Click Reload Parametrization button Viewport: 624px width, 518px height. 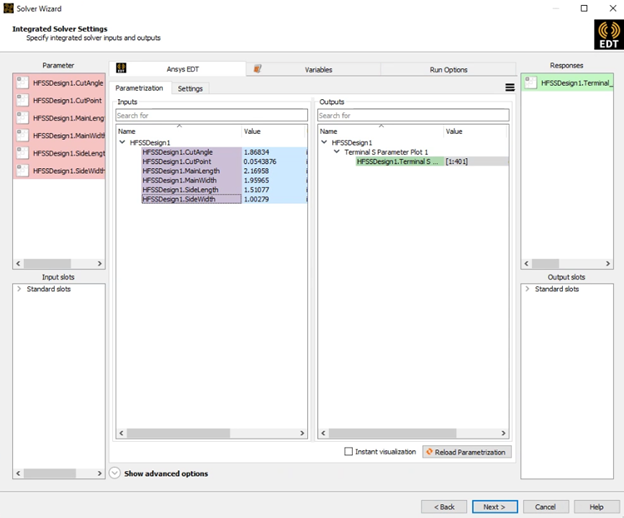tap(466, 452)
